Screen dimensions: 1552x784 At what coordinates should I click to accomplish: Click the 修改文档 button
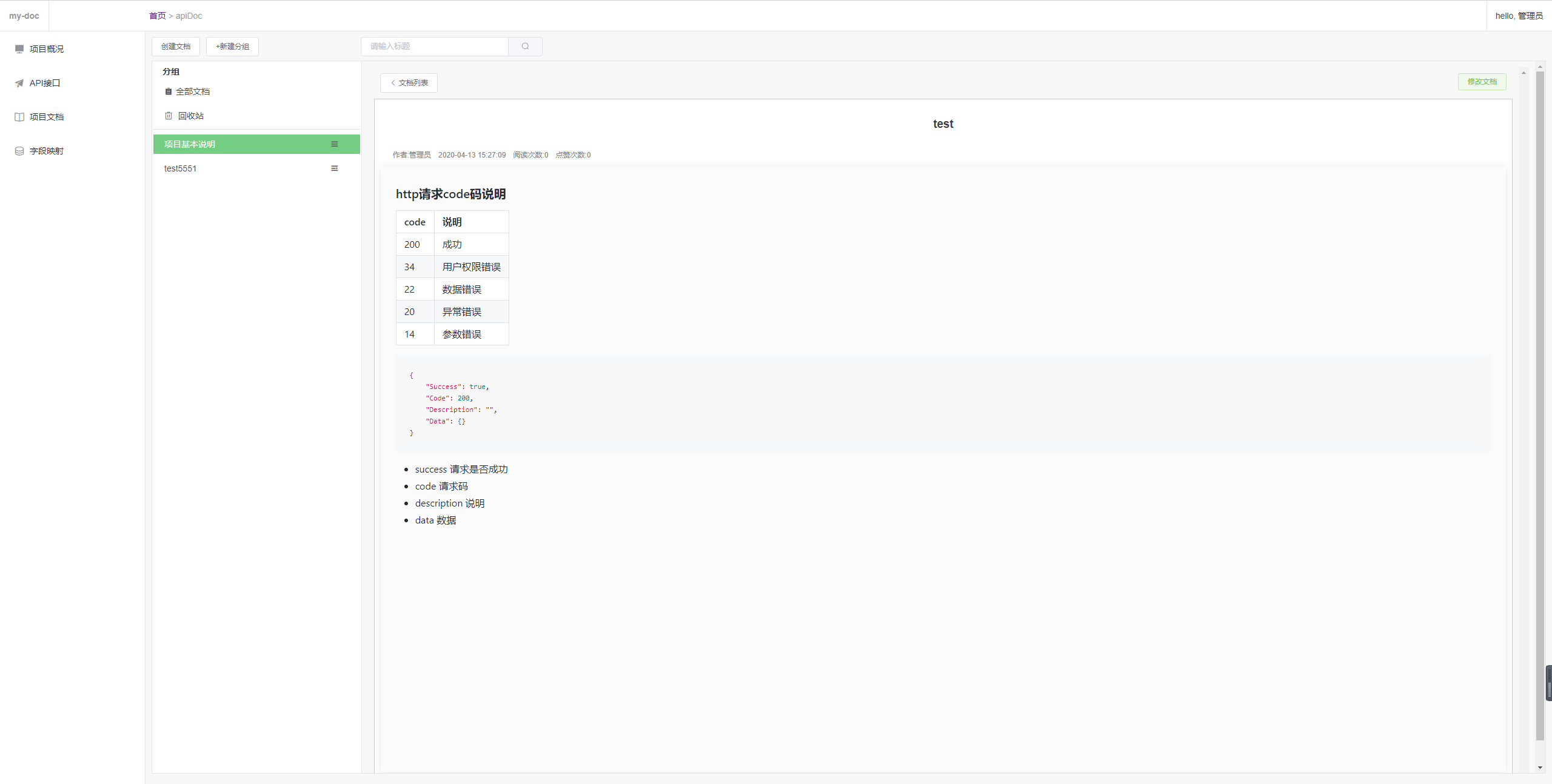click(x=1482, y=82)
